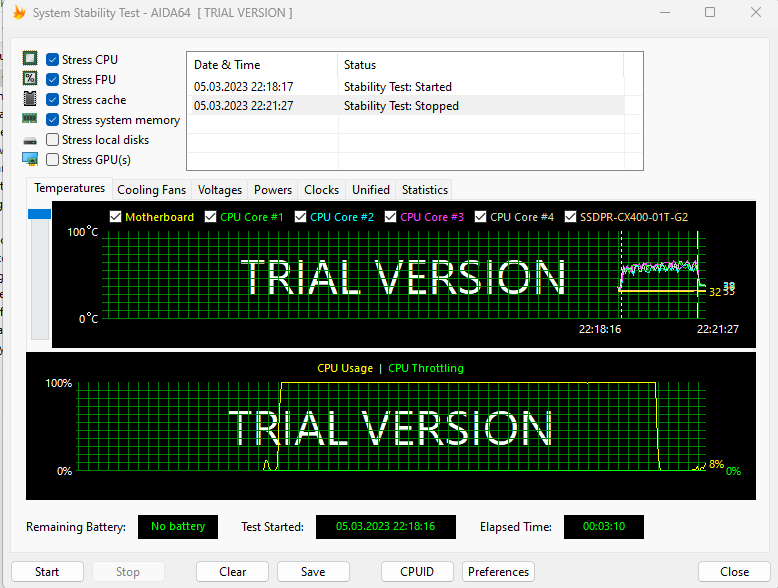778x588 pixels.
Task: Open the CPUID panel
Action: (417, 572)
